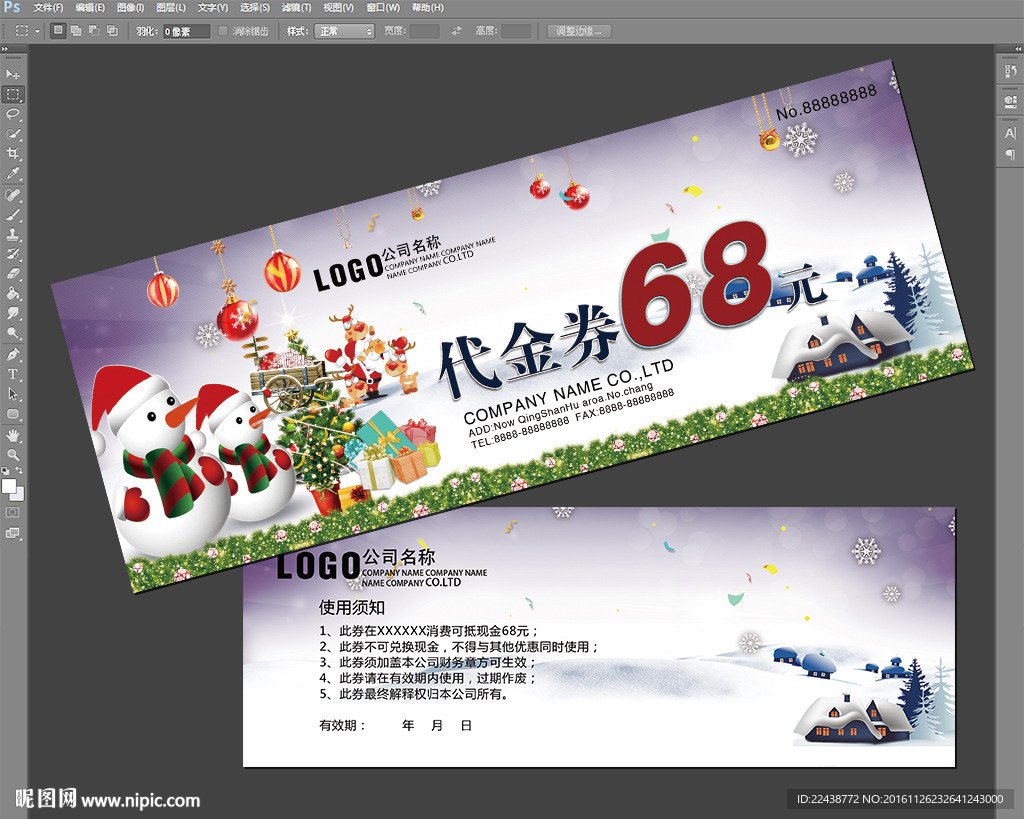This screenshot has height=819, width=1024.
Task: Click the height (高度) input field
Action: 516,31
